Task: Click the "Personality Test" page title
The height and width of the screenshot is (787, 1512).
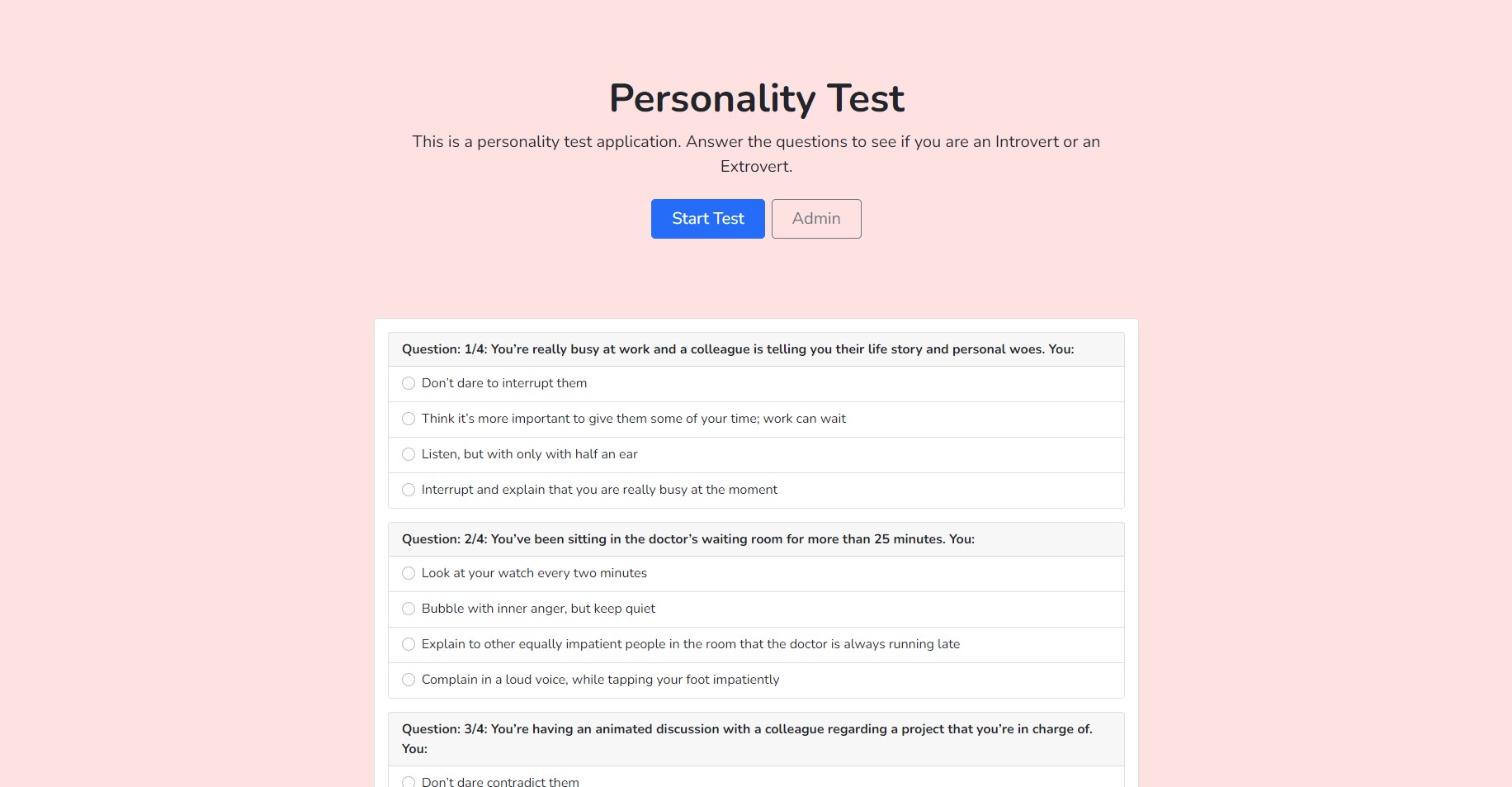Action: (x=756, y=97)
